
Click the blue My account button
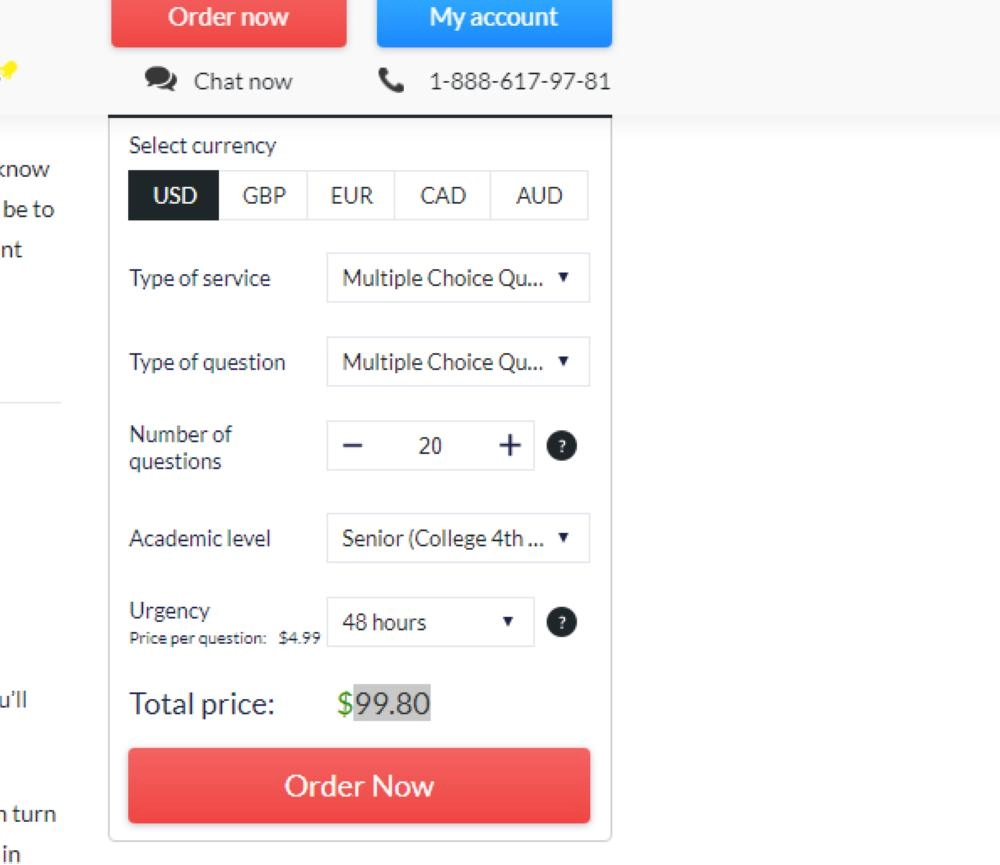click(494, 17)
